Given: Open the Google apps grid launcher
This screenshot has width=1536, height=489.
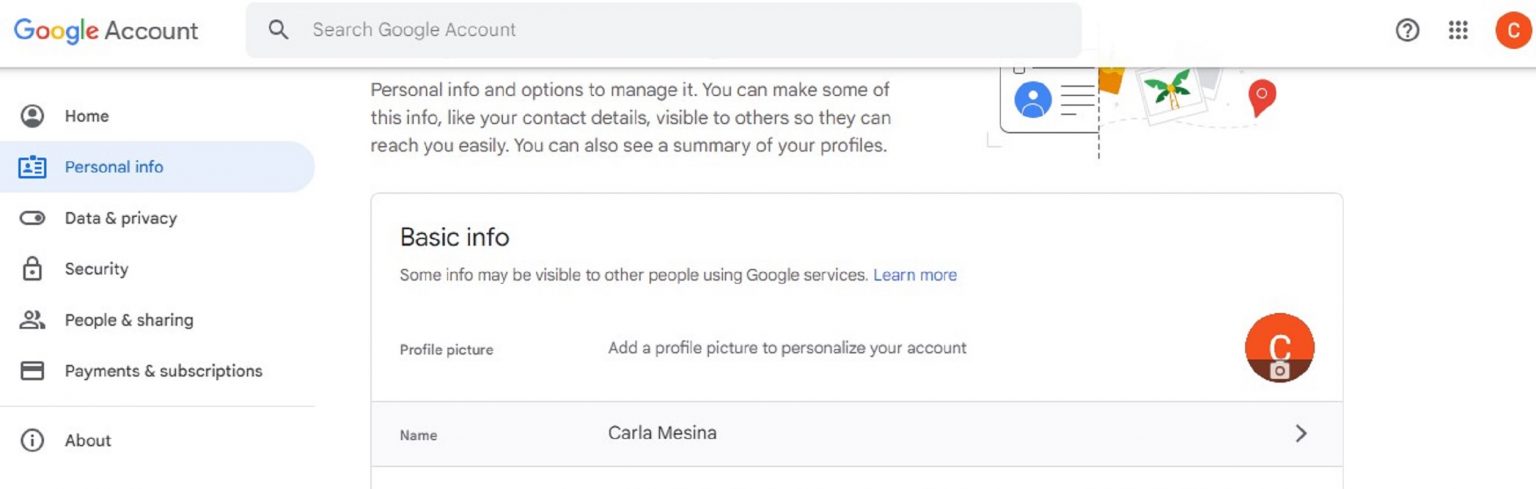Looking at the screenshot, I should coord(1458,30).
